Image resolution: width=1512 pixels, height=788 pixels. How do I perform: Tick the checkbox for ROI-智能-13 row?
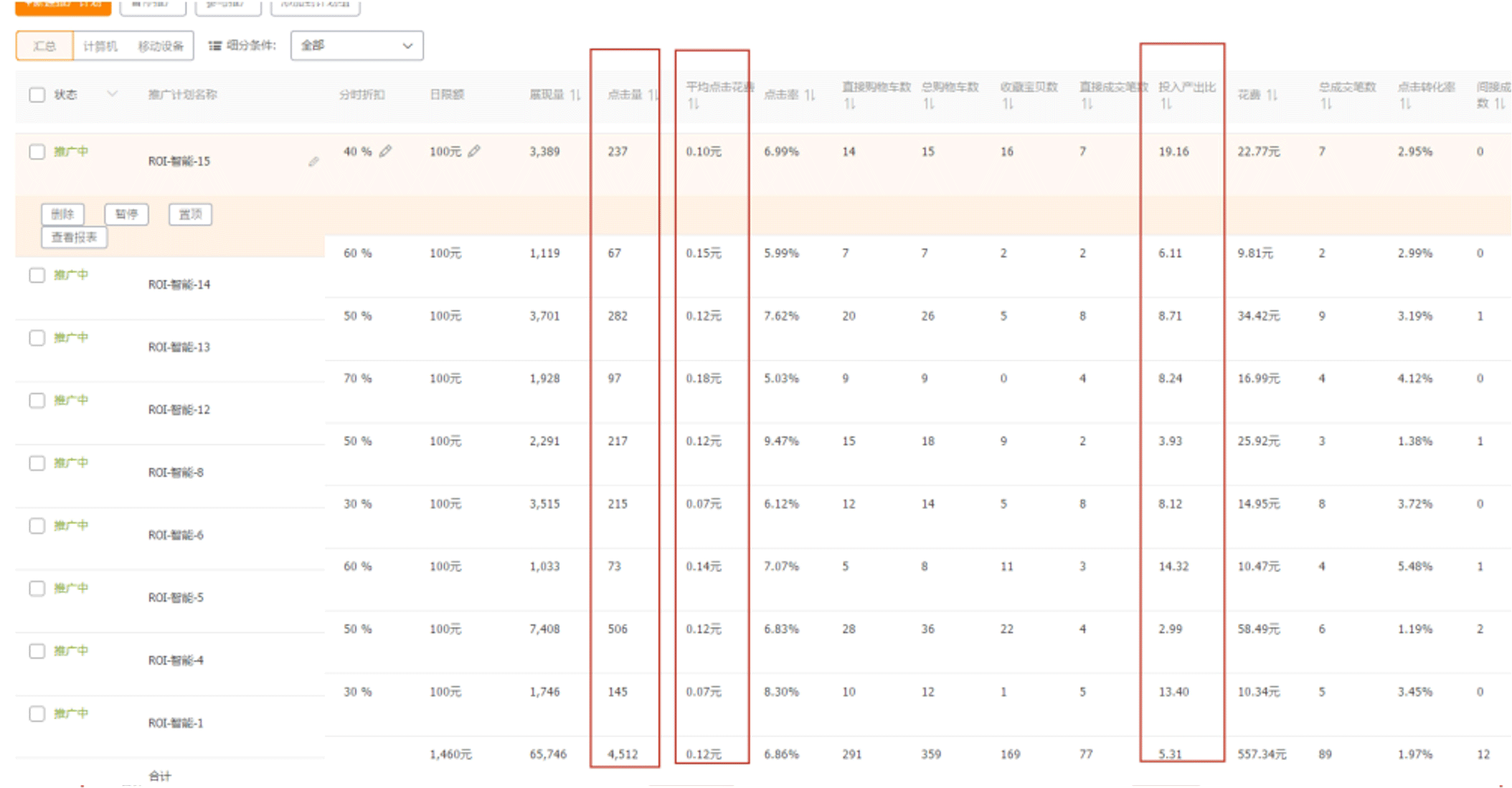coord(37,338)
